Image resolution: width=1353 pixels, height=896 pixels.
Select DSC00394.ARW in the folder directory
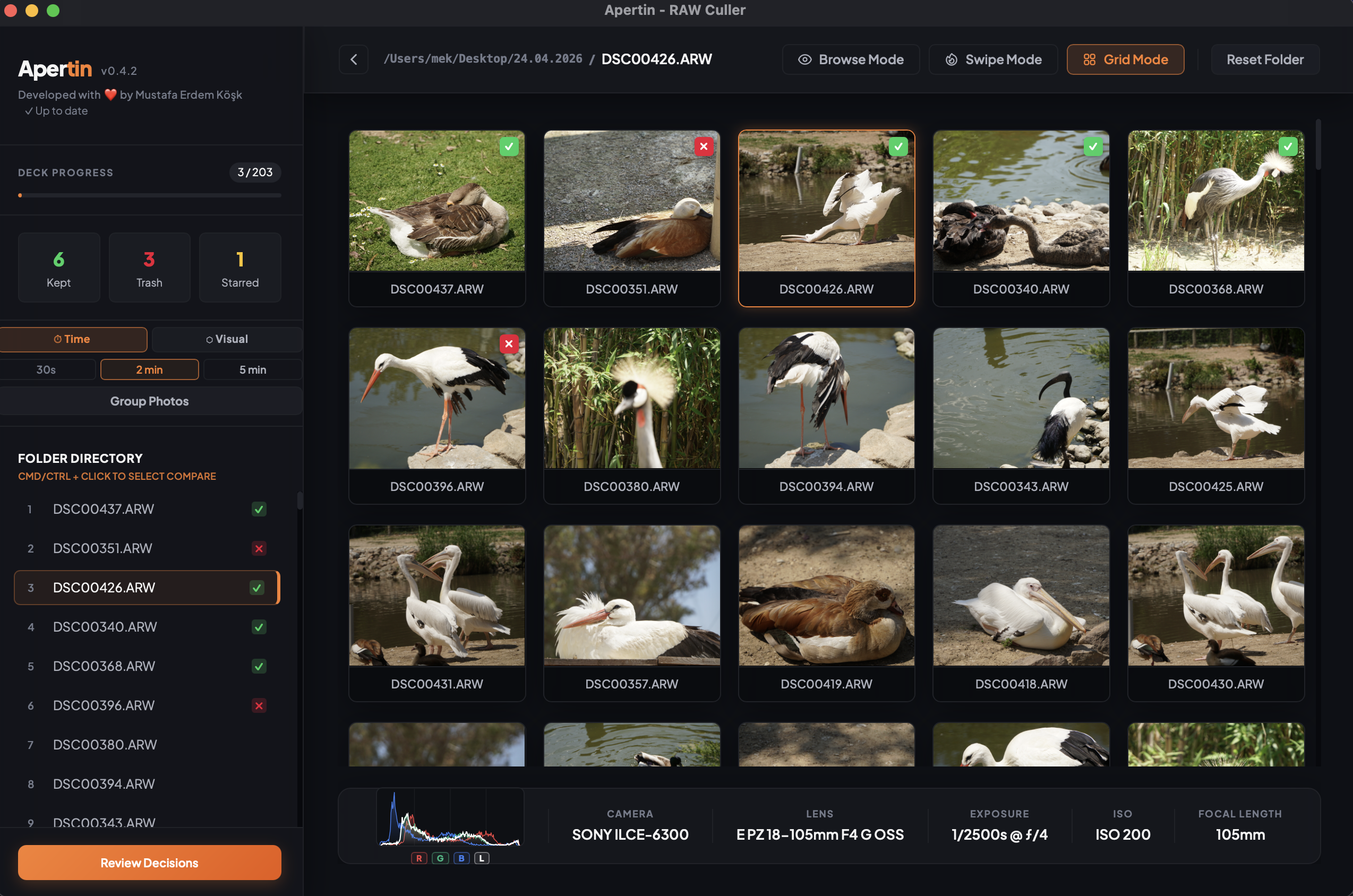click(147, 784)
